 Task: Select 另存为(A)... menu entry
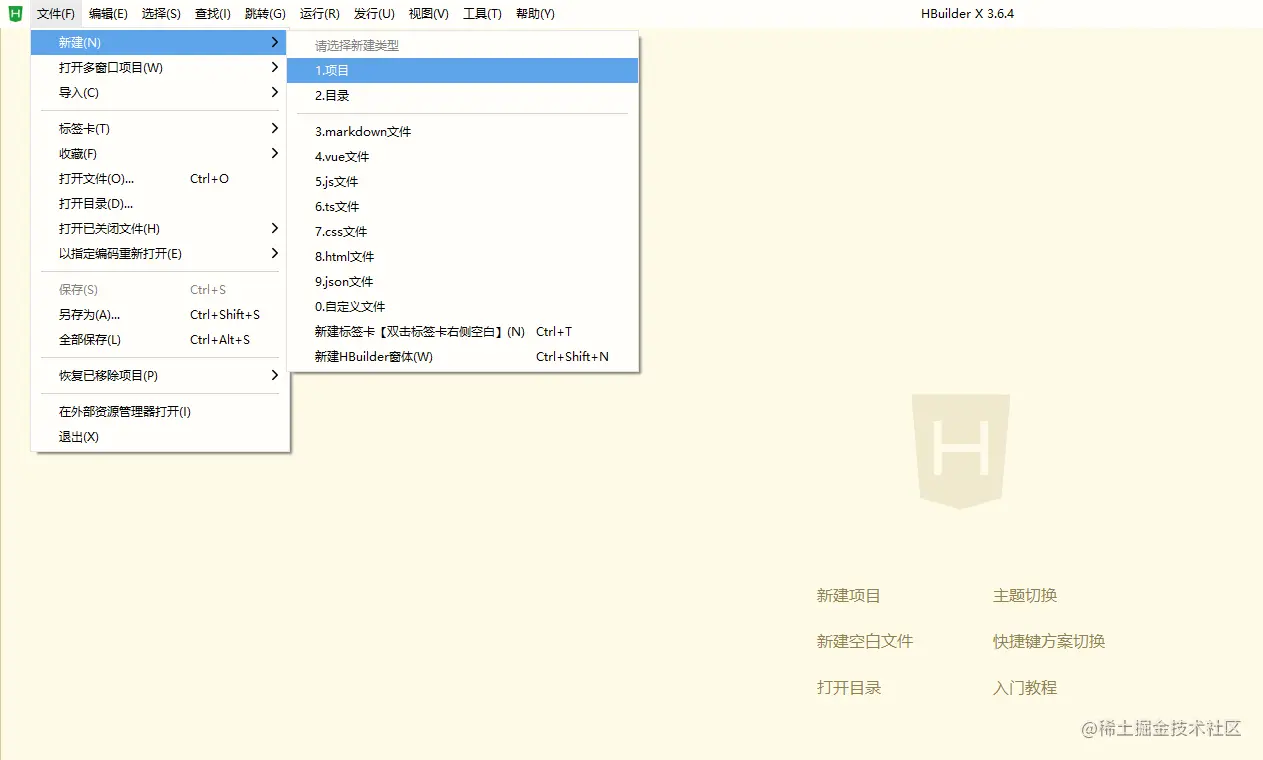[x=160, y=315]
